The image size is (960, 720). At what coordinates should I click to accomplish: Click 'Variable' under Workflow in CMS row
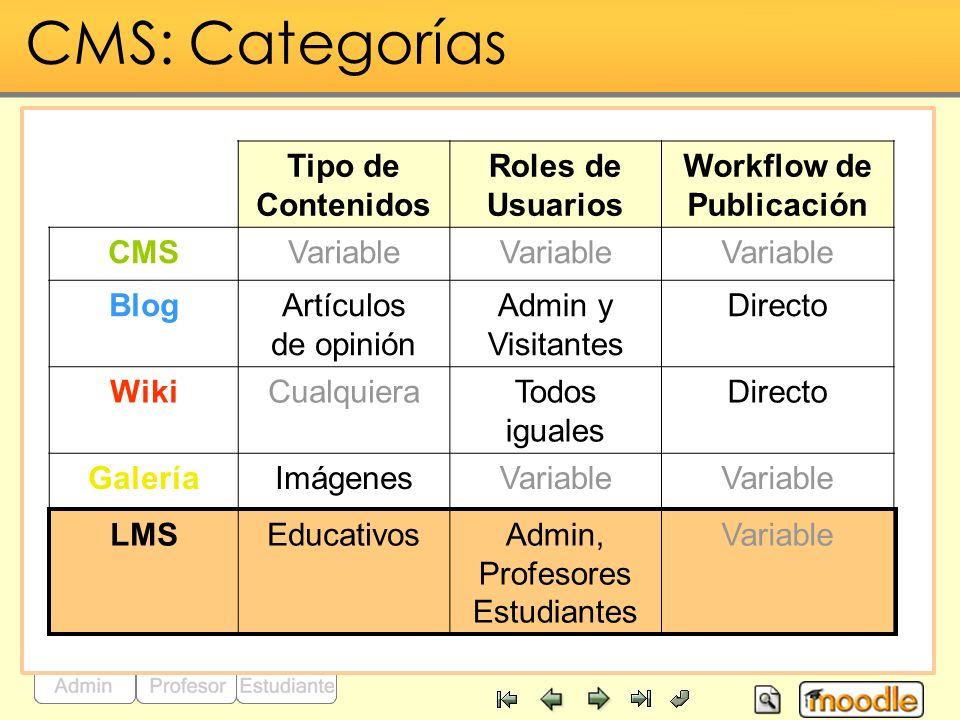point(778,252)
